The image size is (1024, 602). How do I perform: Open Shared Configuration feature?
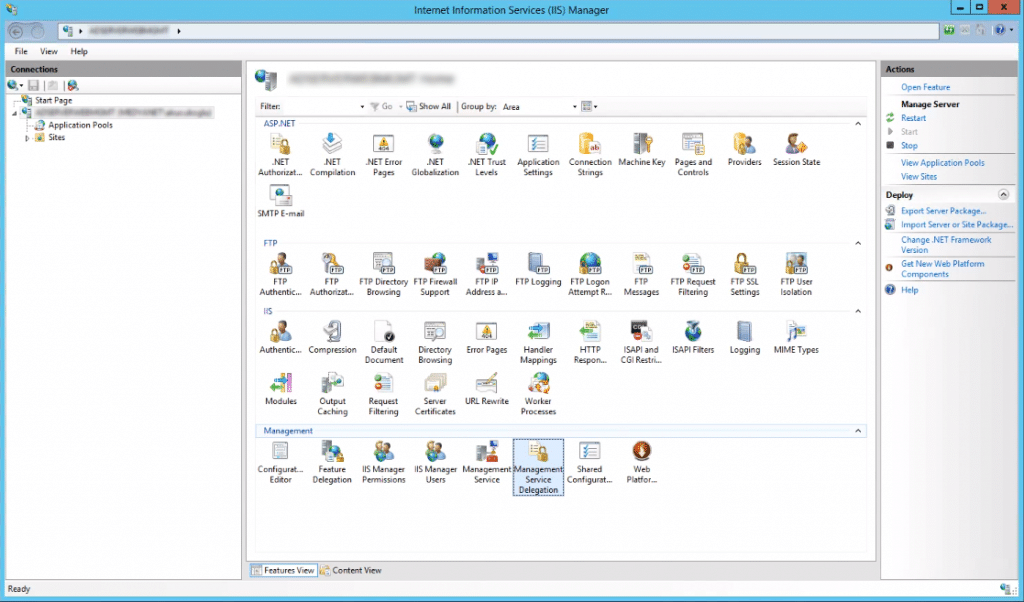590,462
